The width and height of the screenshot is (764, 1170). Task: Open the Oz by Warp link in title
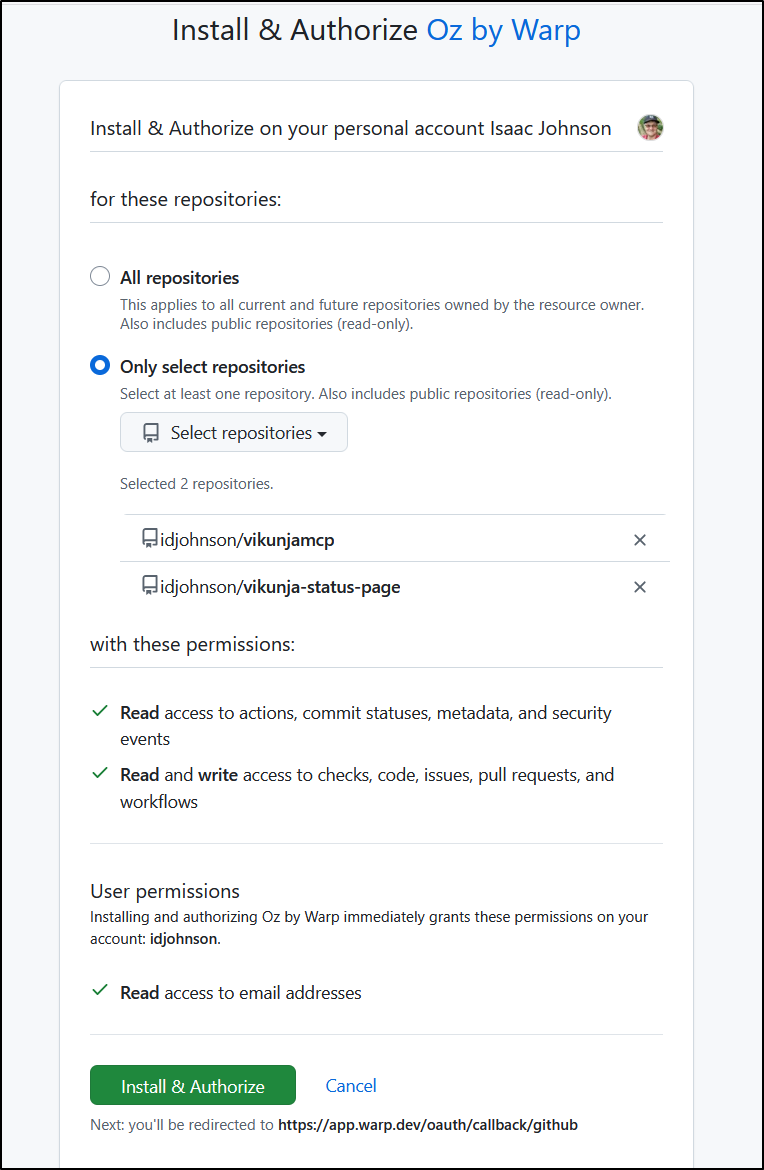tap(504, 31)
